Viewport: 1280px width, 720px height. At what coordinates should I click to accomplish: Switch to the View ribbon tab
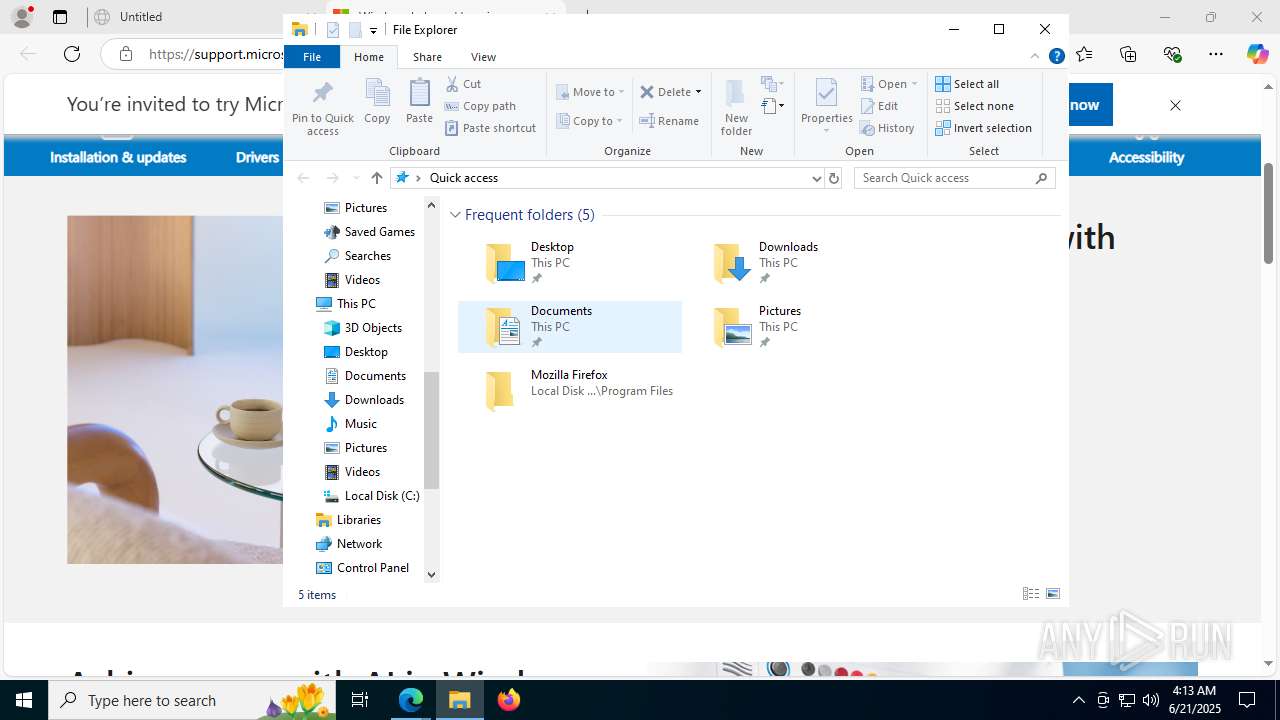pyautogui.click(x=483, y=57)
